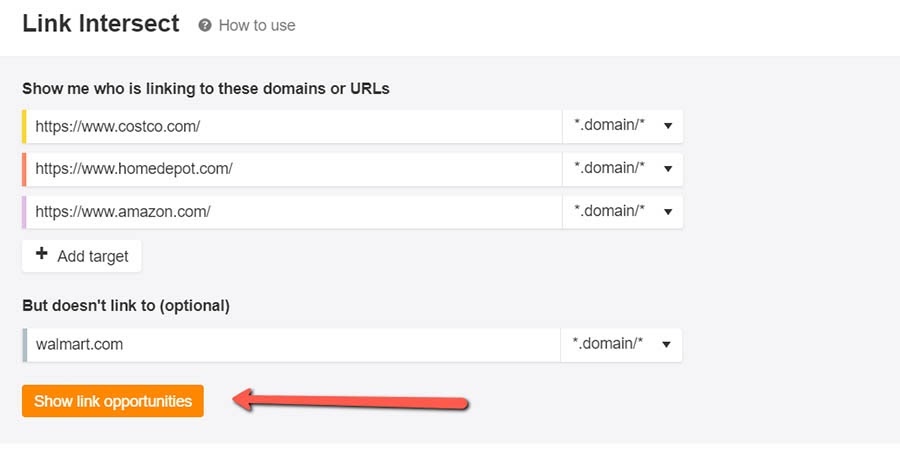Click the gray color bar beside walmart.com
900x455 pixels.
coord(24,344)
